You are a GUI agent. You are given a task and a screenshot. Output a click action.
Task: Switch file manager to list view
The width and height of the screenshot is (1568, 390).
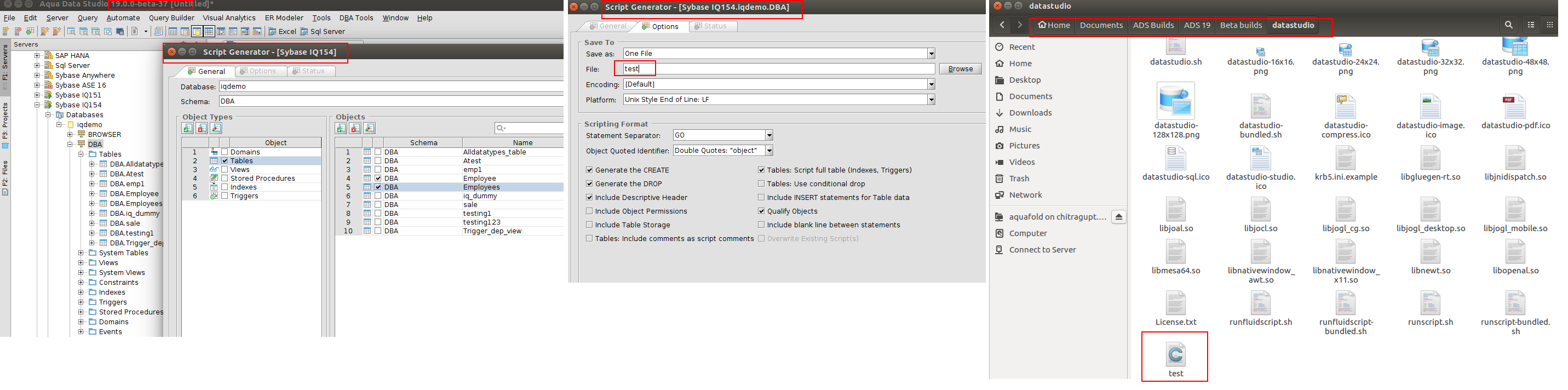point(1531,25)
